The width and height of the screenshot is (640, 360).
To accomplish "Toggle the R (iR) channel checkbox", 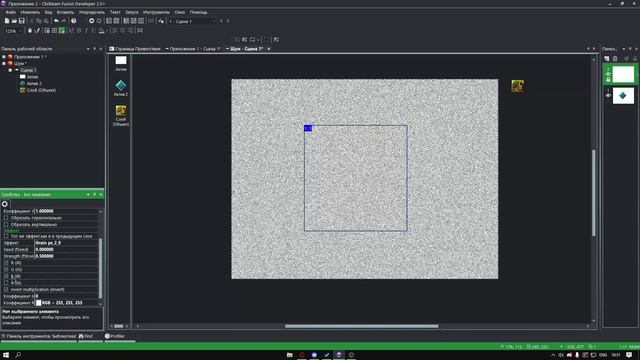I will pos(6,263).
